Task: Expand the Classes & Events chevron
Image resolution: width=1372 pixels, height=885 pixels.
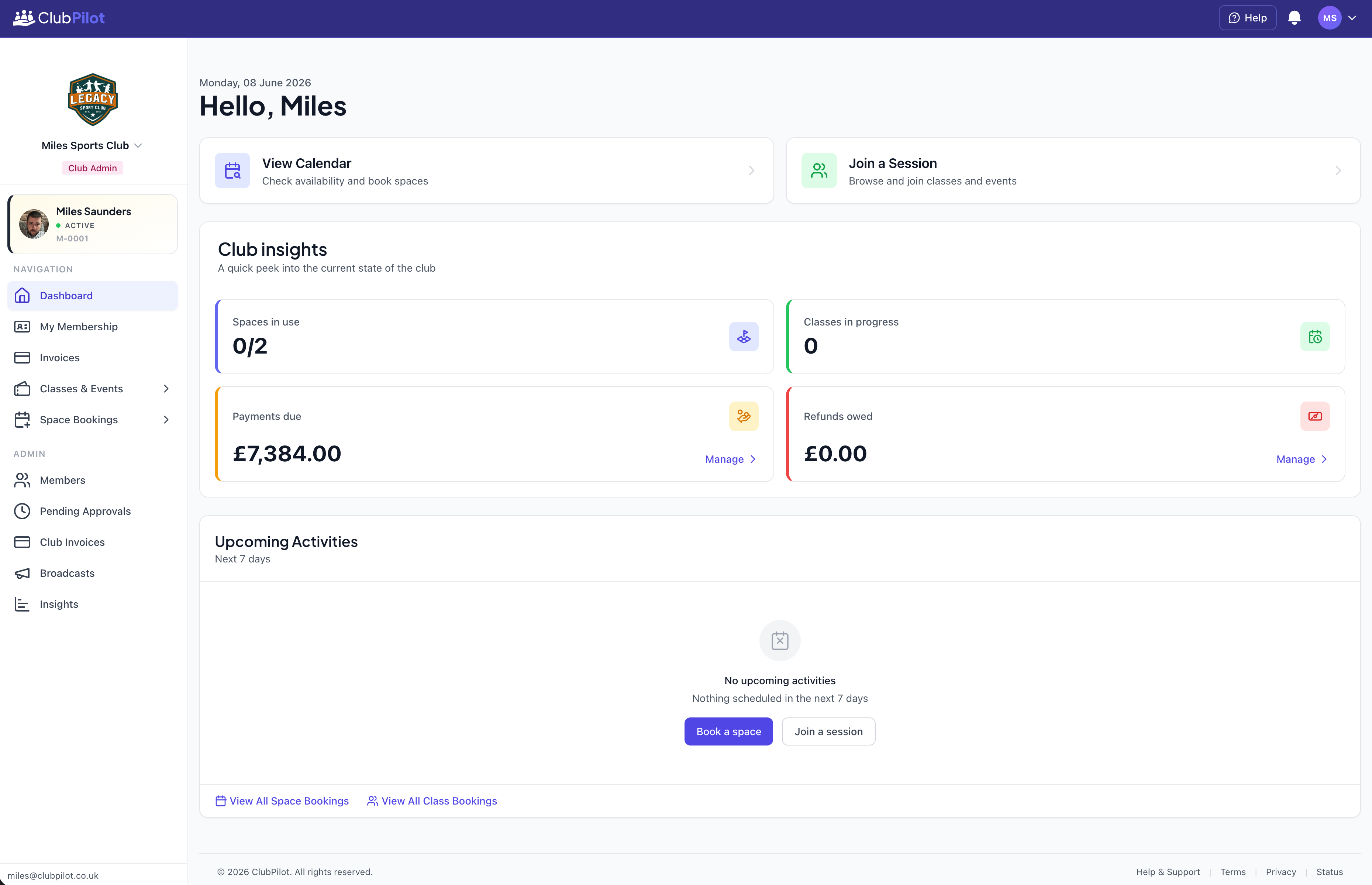Action: click(166, 389)
